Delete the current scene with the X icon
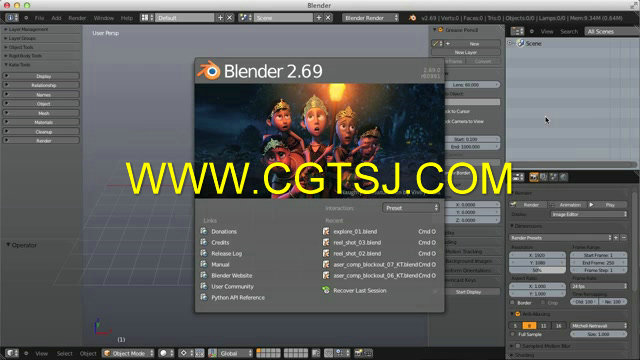Image resolution: width=640 pixels, height=360 pixels. click(x=328, y=18)
